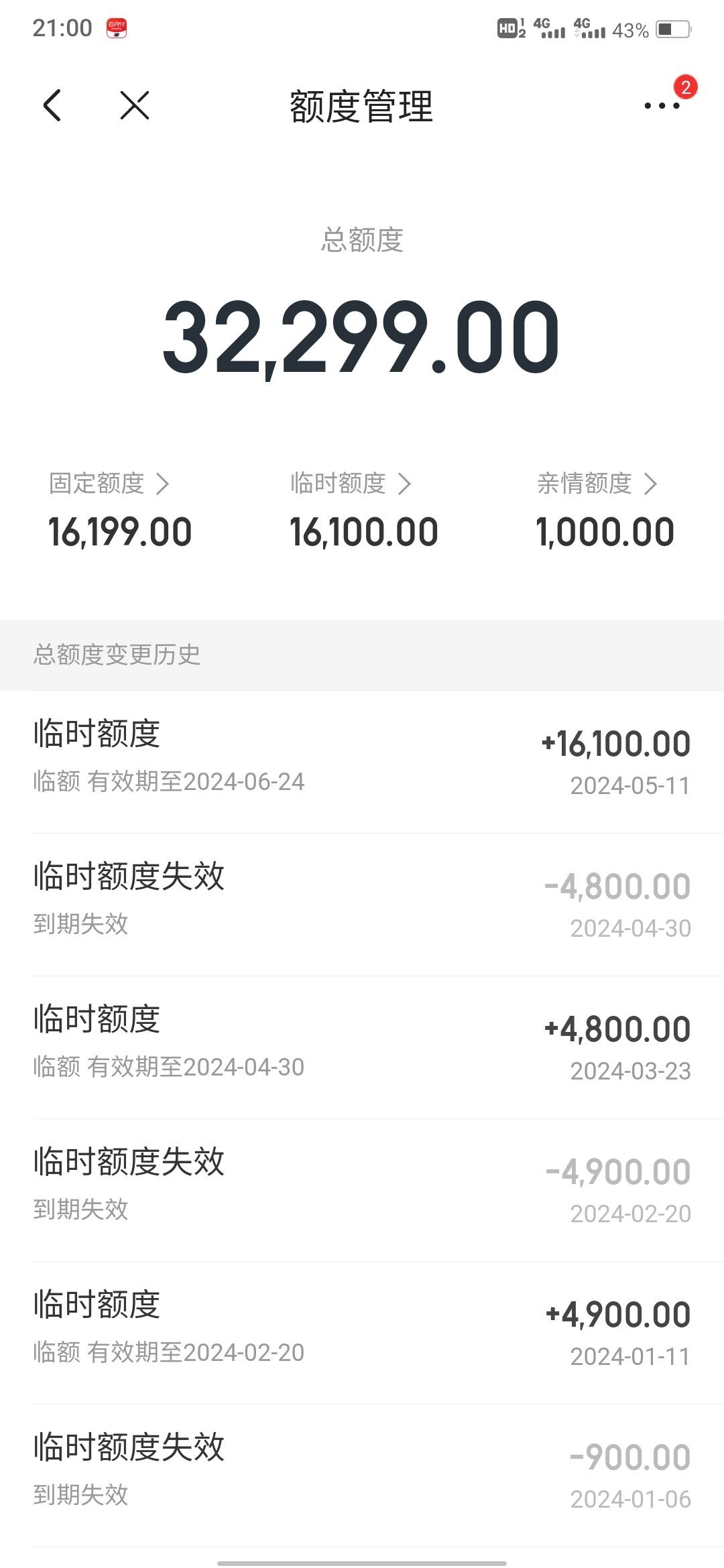
Task: Open the -4,800.00 临时额度失效 record
Action: click(362, 905)
